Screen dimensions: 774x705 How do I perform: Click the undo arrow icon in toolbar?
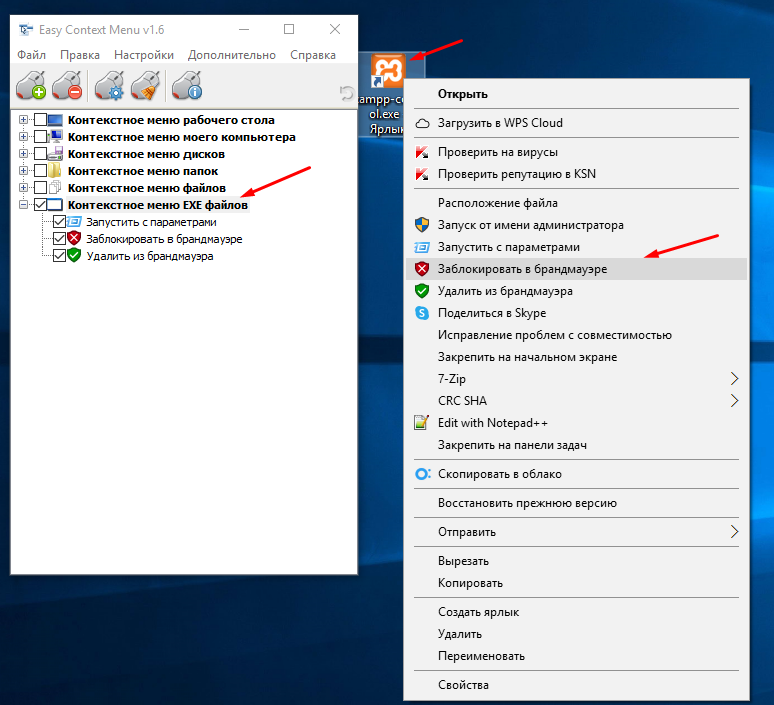tap(347, 93)
